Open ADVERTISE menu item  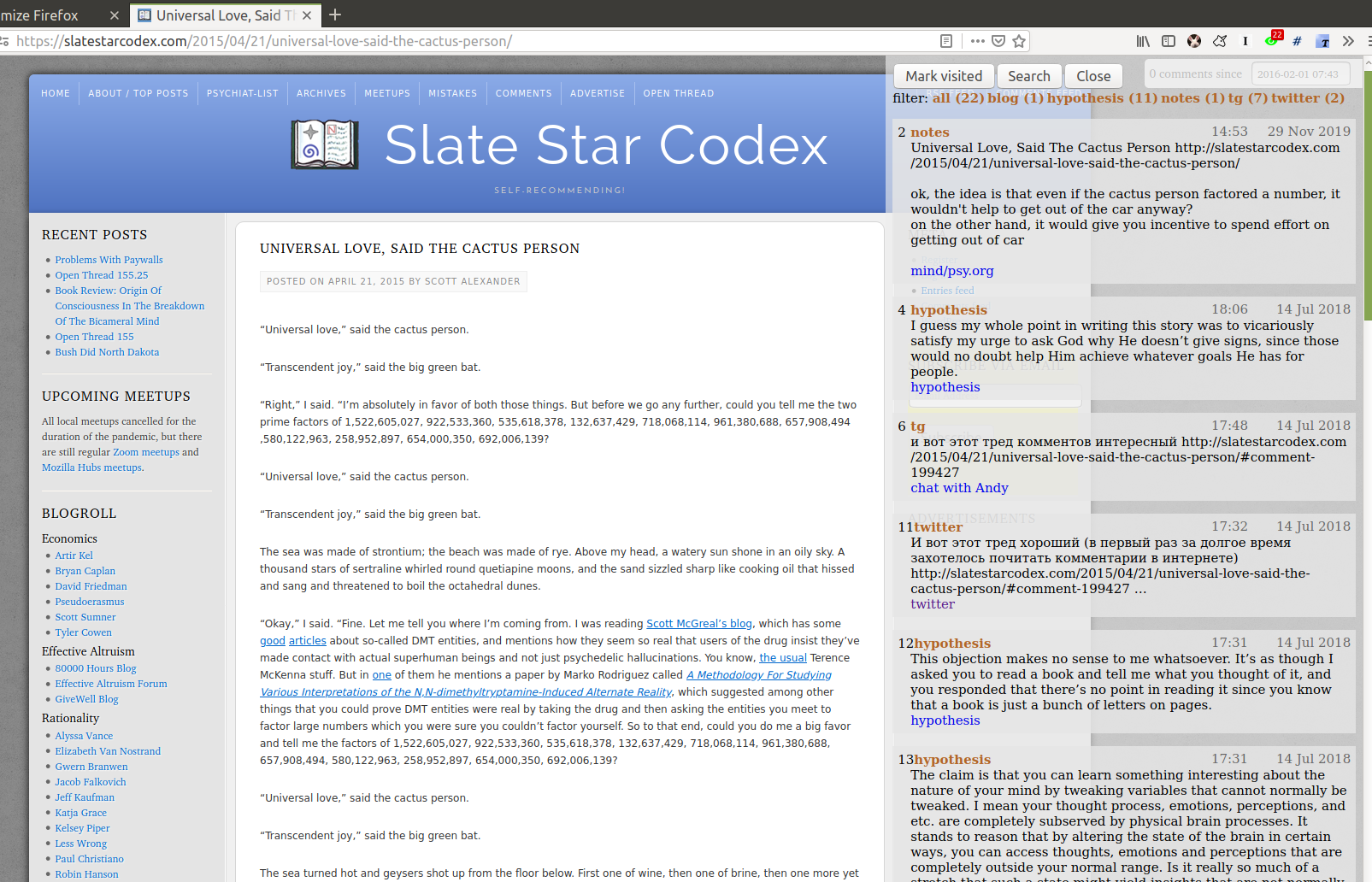click(x=598, y=93)
